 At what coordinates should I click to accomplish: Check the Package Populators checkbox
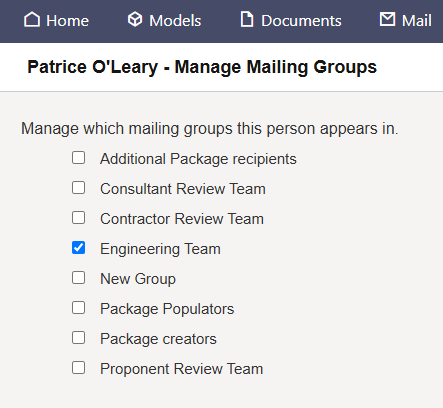(78, 308)
